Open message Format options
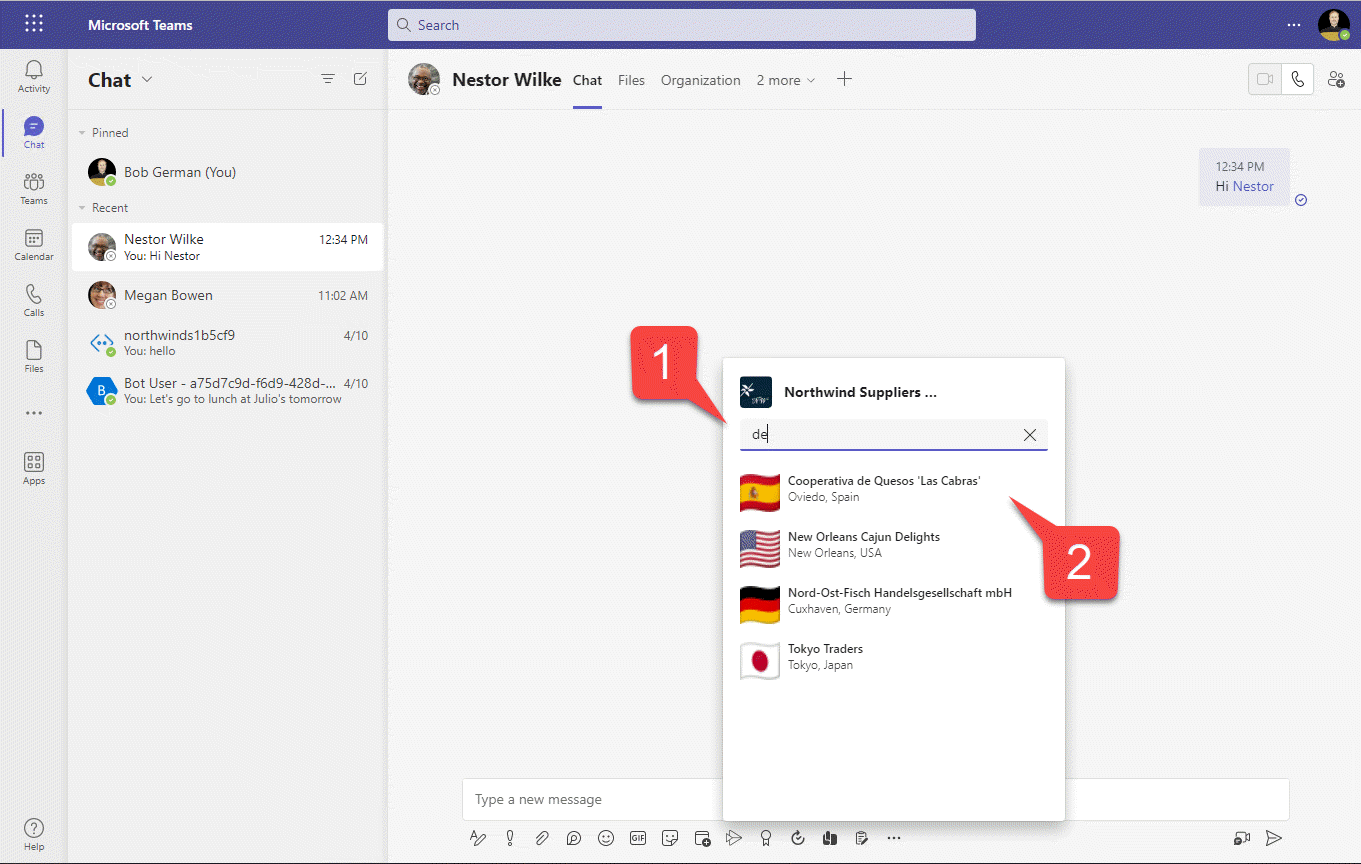1361x864 pixels. (x=478, y=838)
